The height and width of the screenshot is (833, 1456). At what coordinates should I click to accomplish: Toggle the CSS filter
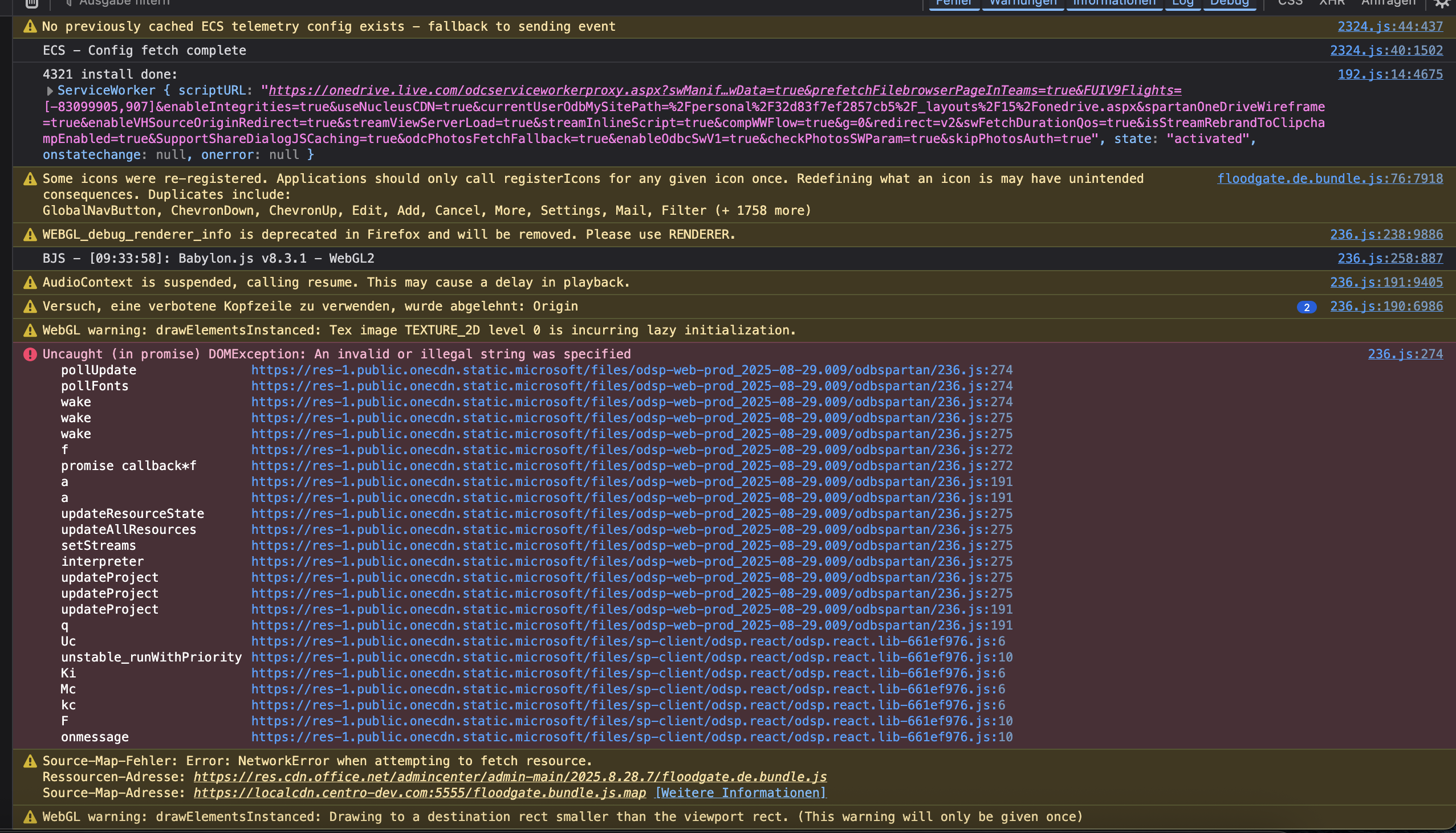(1290, 3)
